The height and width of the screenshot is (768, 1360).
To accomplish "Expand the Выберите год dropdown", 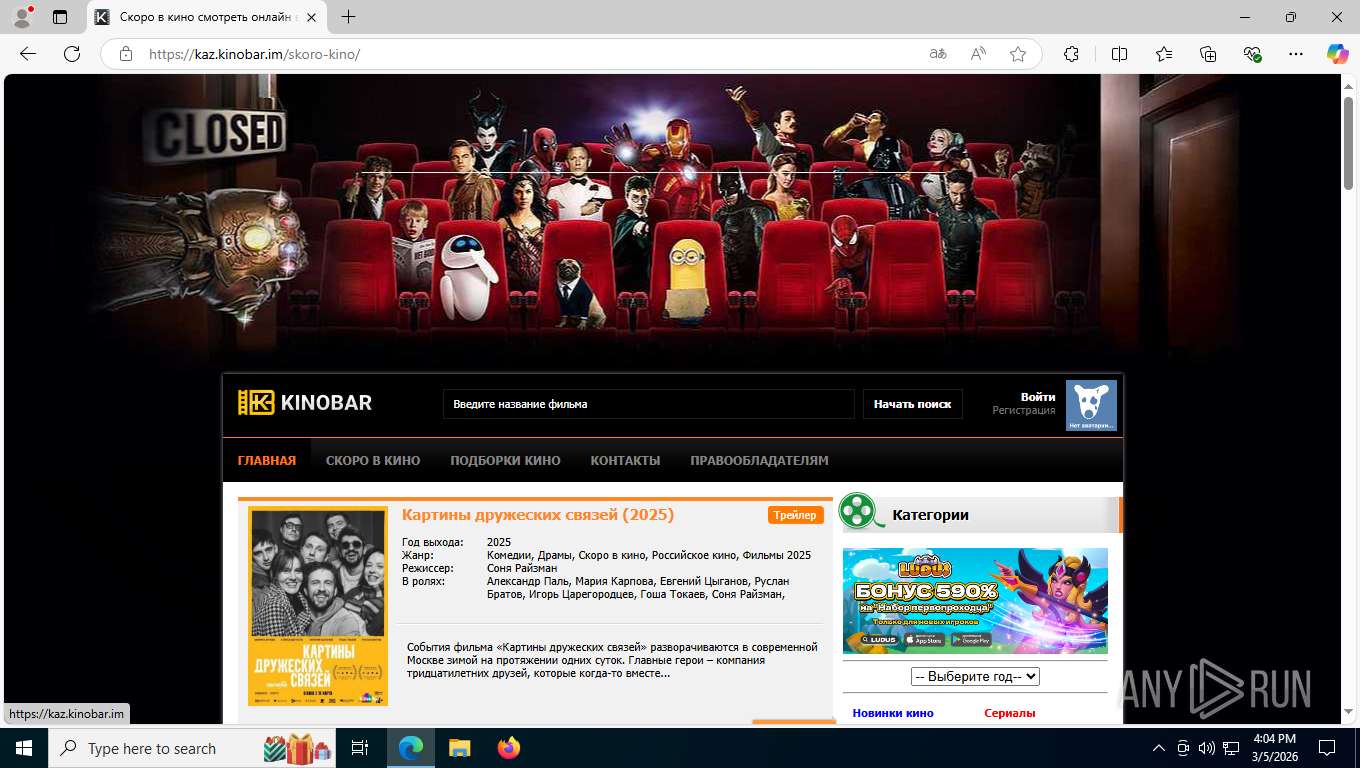I will point(975,676).
